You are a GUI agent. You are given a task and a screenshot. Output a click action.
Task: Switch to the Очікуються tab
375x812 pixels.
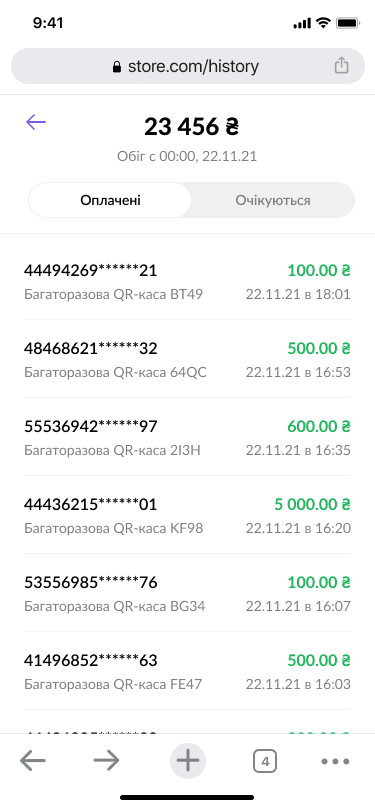click(273, 200)
